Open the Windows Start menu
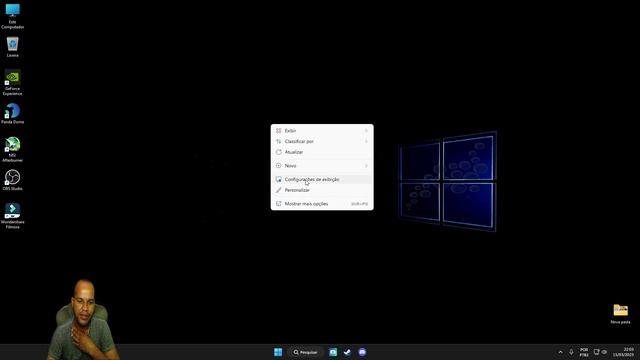Viewport: 640px width, 360px height. click(x=278, y=352)
